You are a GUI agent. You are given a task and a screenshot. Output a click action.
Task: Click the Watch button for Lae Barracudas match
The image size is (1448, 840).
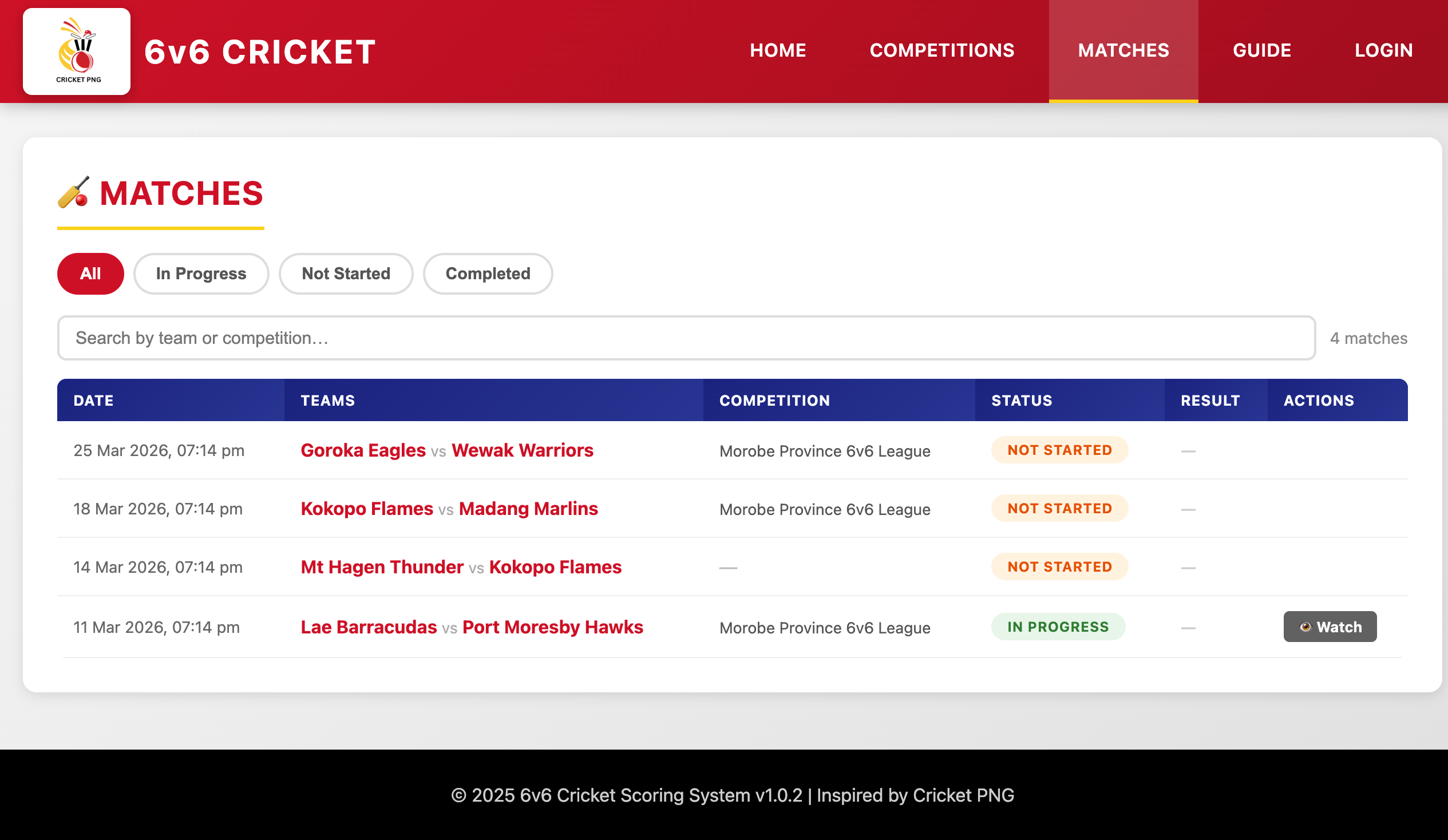click(1330, 627)
